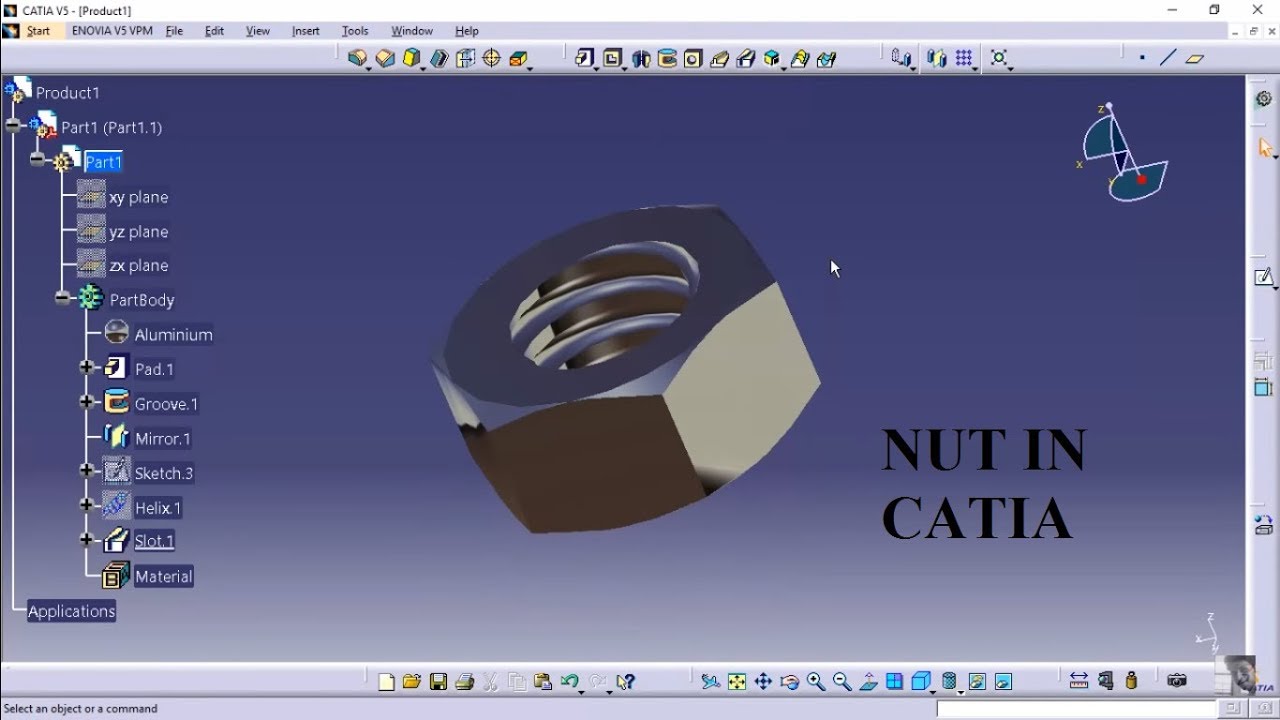Select the Applications tree node

click(71, 611)
